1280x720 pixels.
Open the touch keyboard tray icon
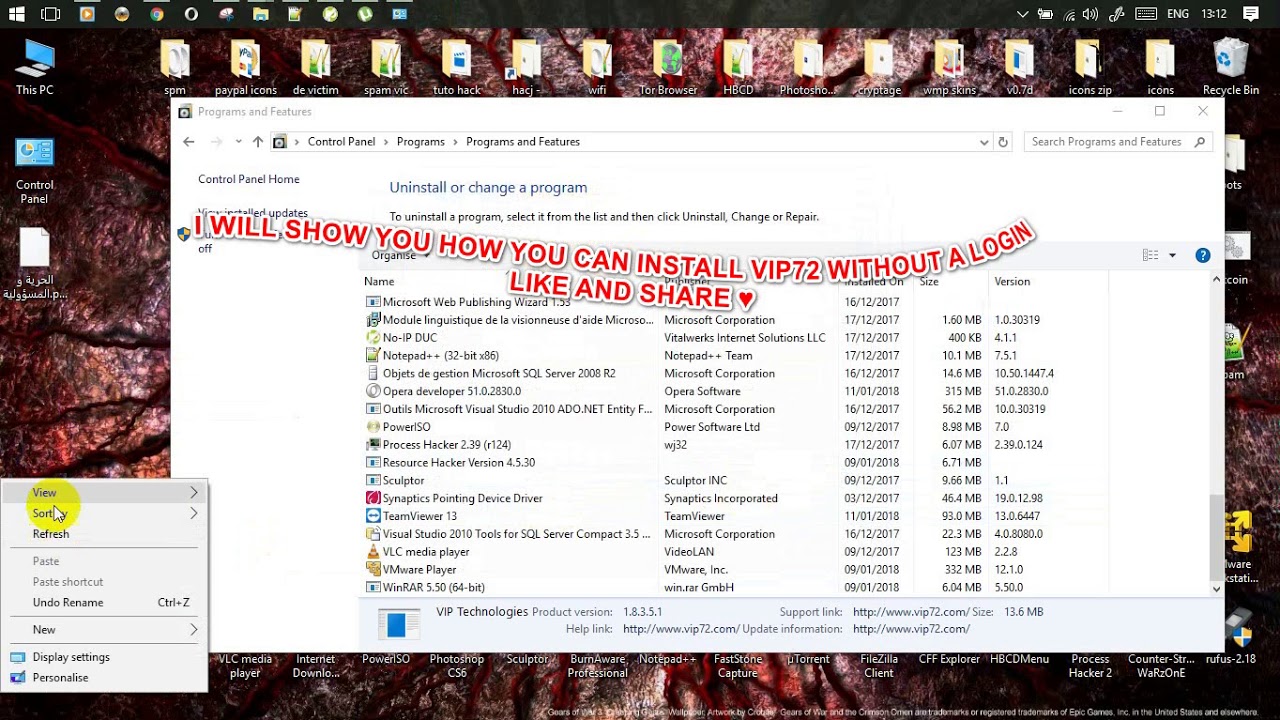[x=1146, y=14]
